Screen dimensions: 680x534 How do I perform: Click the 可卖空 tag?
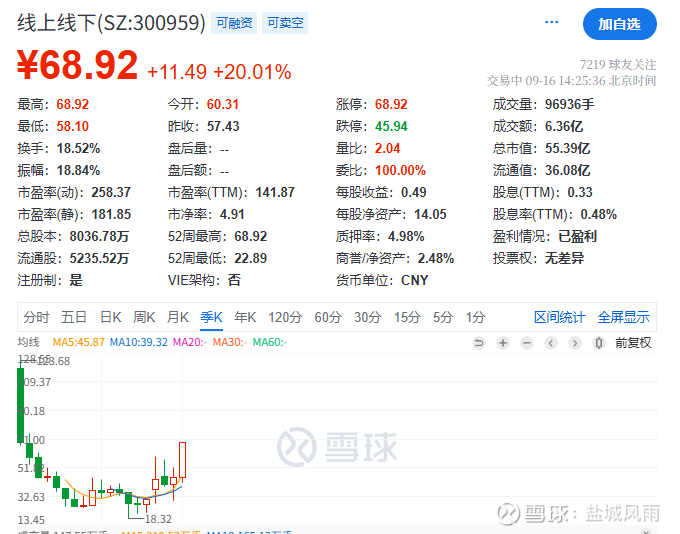click(x=285, y=23)
